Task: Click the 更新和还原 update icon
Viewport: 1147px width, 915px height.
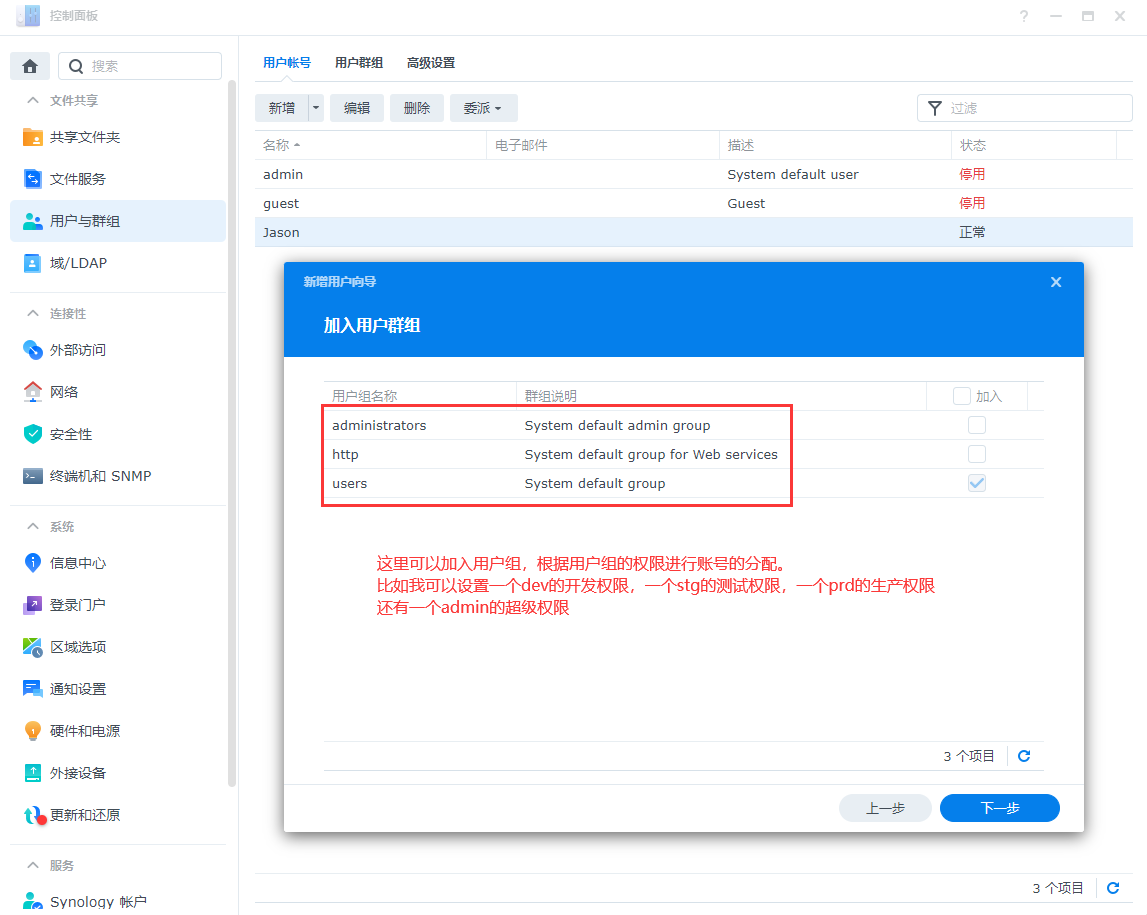Action: coord(33,815)
